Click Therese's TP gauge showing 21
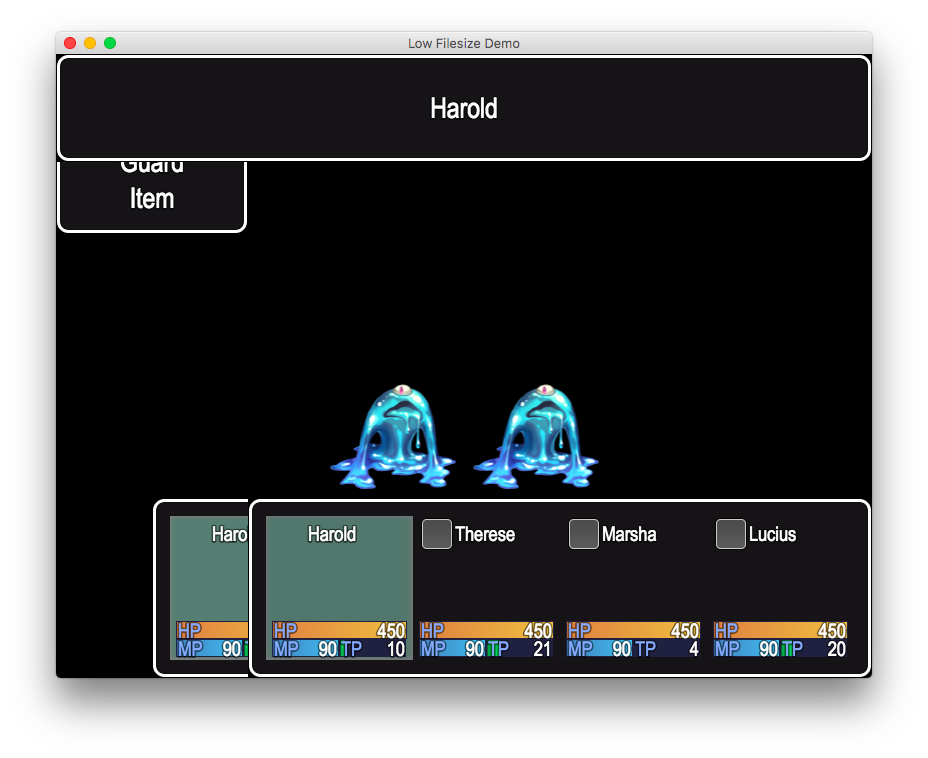Image resolution: width=928 pixels, height=758 pixels. (x=520, y=649)
